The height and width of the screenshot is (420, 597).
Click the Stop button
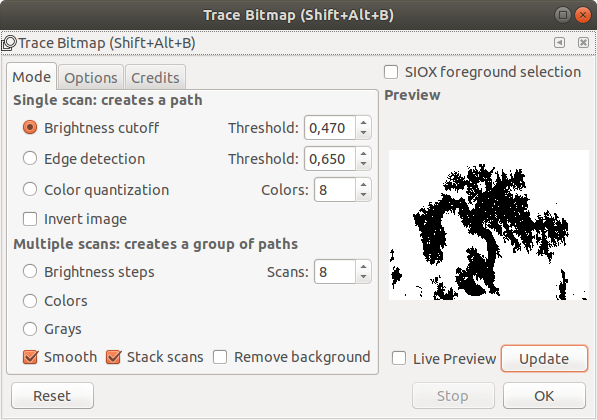click(453, 396)
